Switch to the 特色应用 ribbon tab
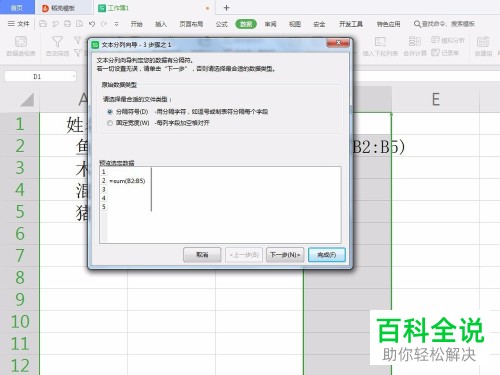The image size is (500, 375). tap(388, 24)
